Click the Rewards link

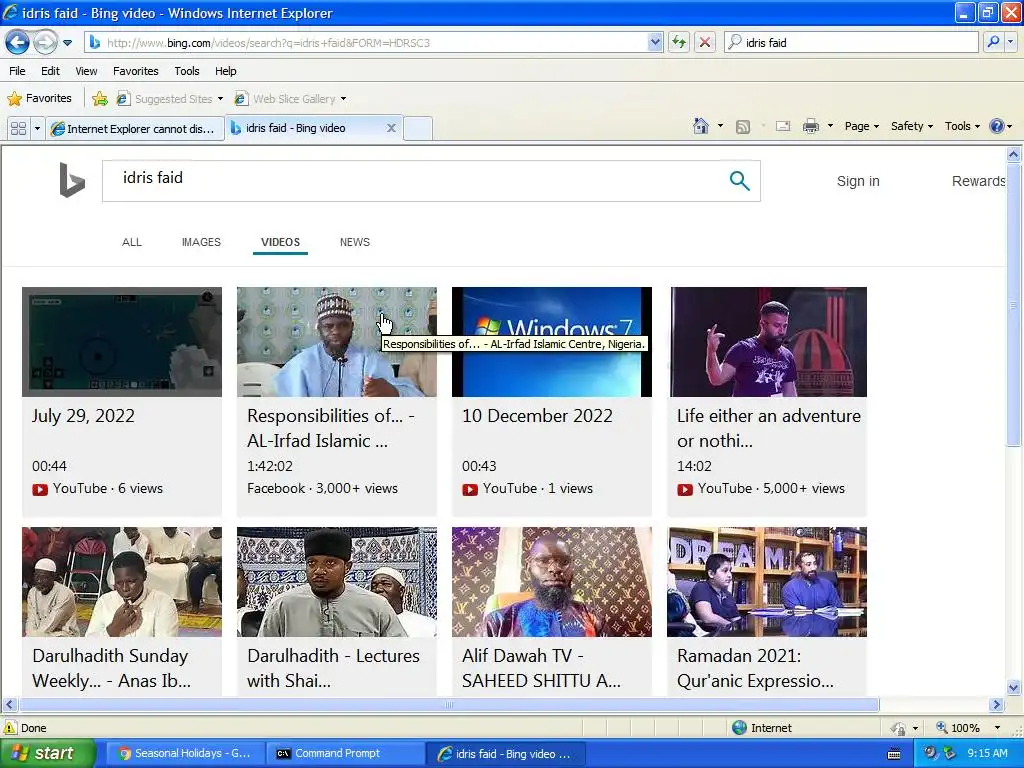[x=978, y=182]
